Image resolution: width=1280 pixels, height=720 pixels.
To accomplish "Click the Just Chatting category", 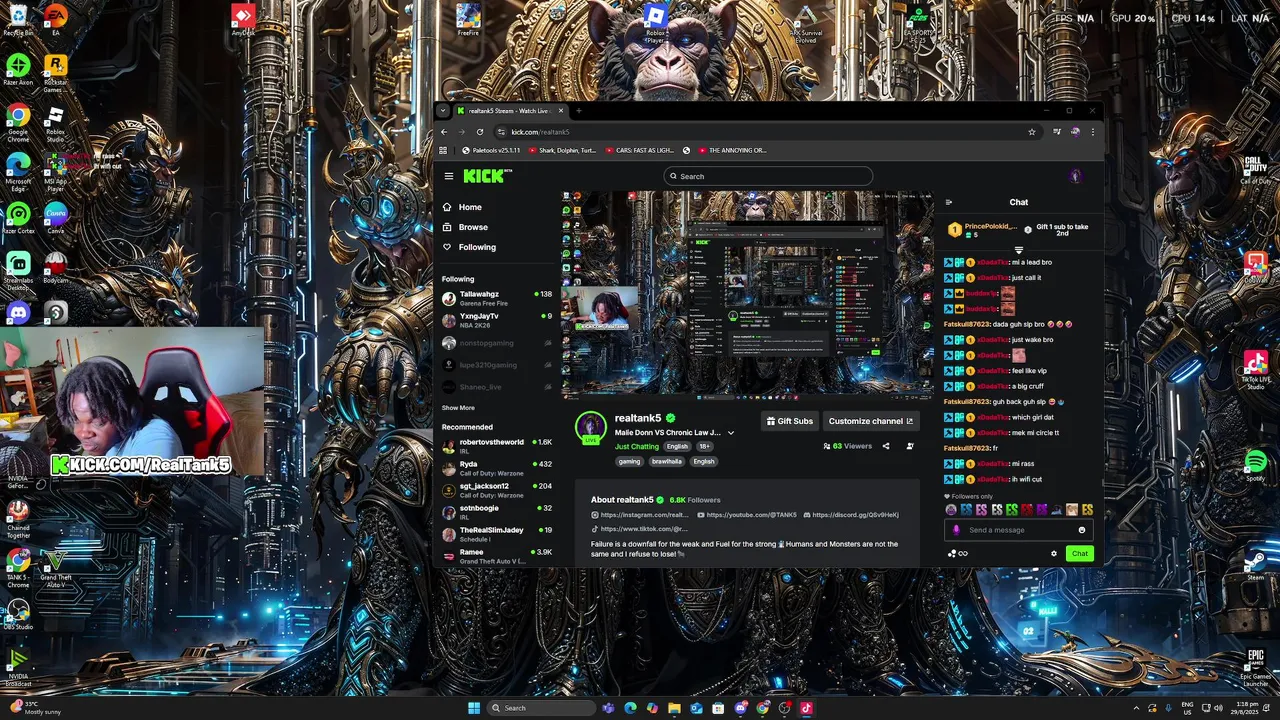I will pyautogui.click(x=637, y=446).
